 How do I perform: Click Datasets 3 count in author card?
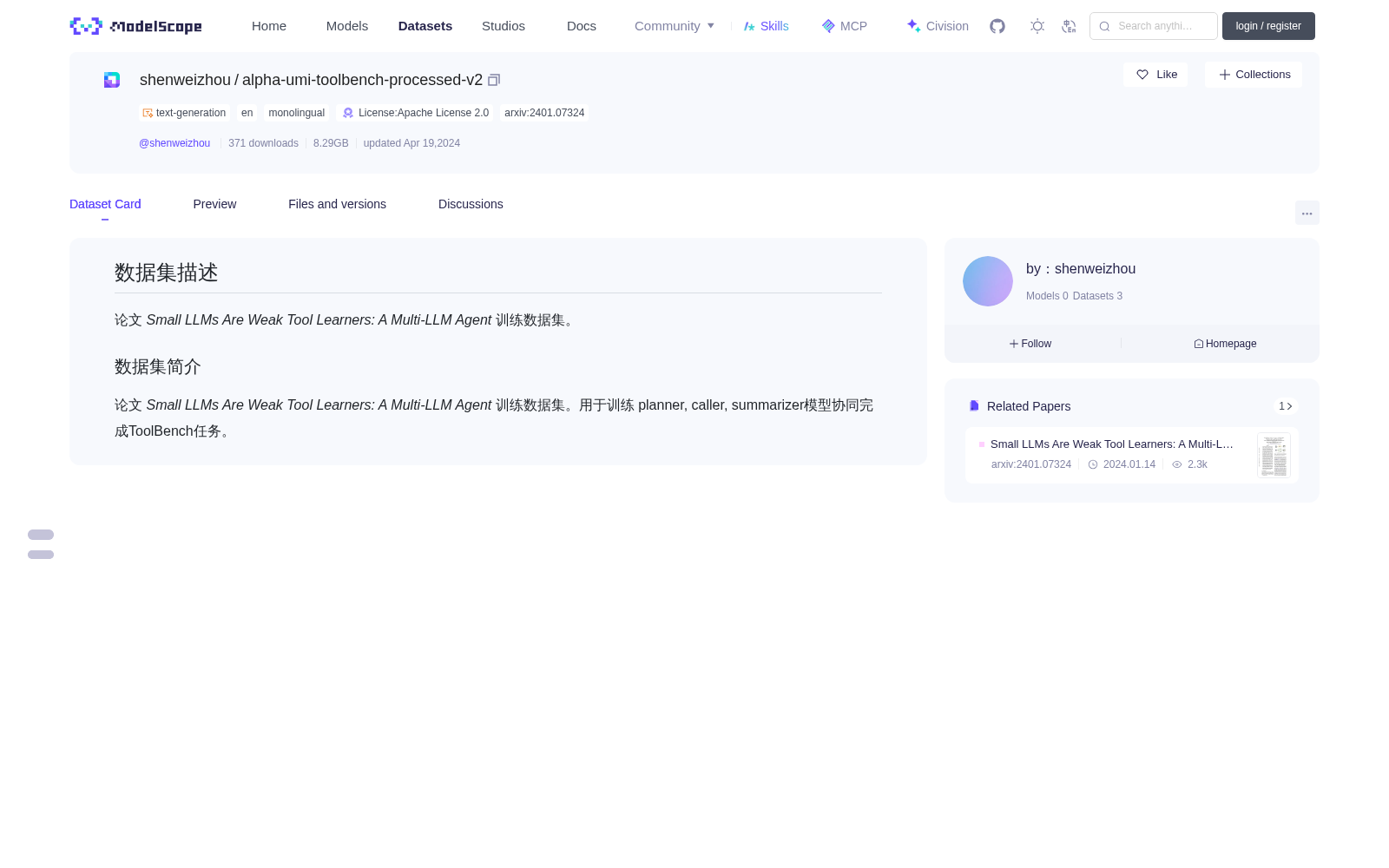pos(1097,296)
